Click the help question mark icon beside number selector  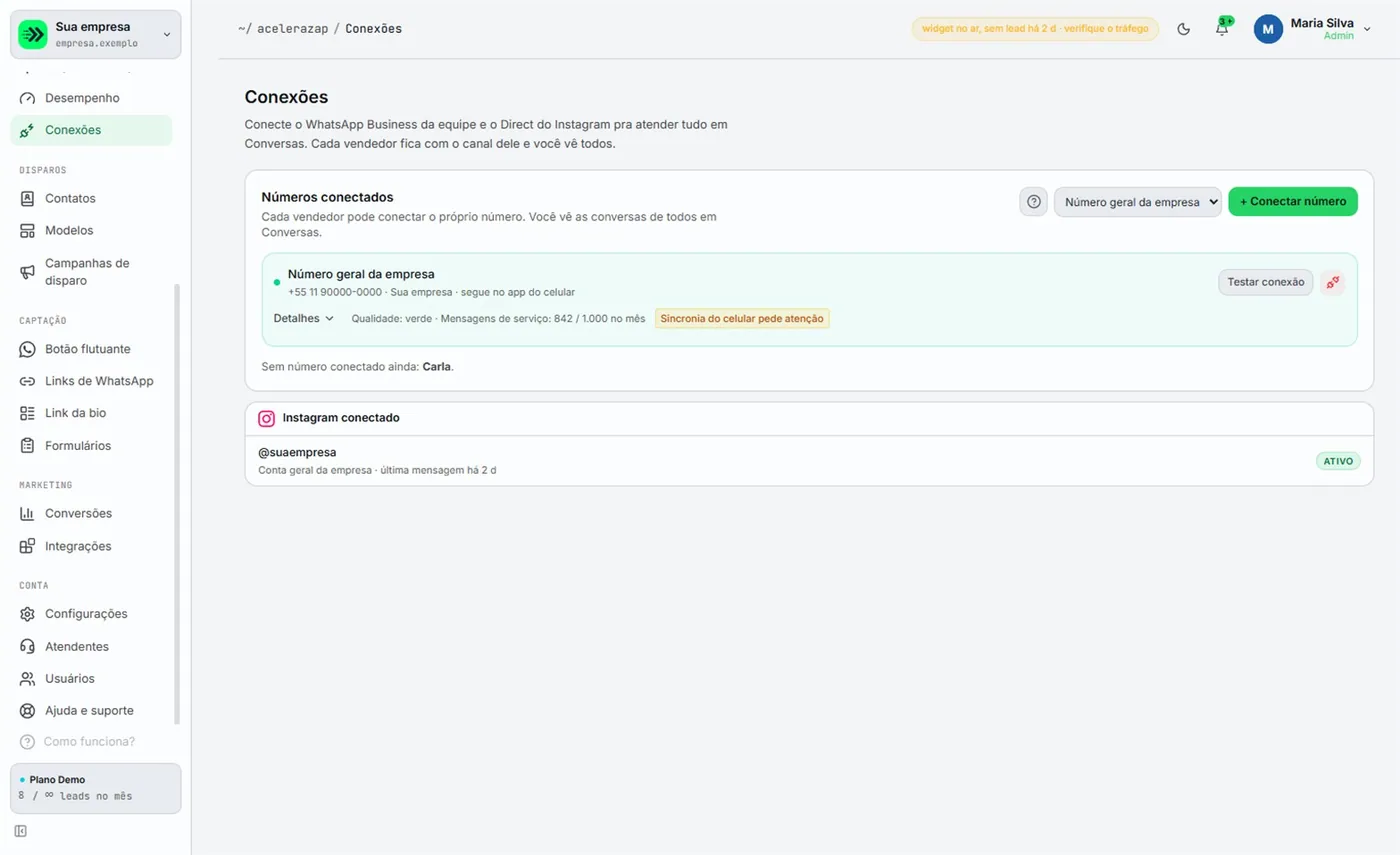coord(1034,202)
